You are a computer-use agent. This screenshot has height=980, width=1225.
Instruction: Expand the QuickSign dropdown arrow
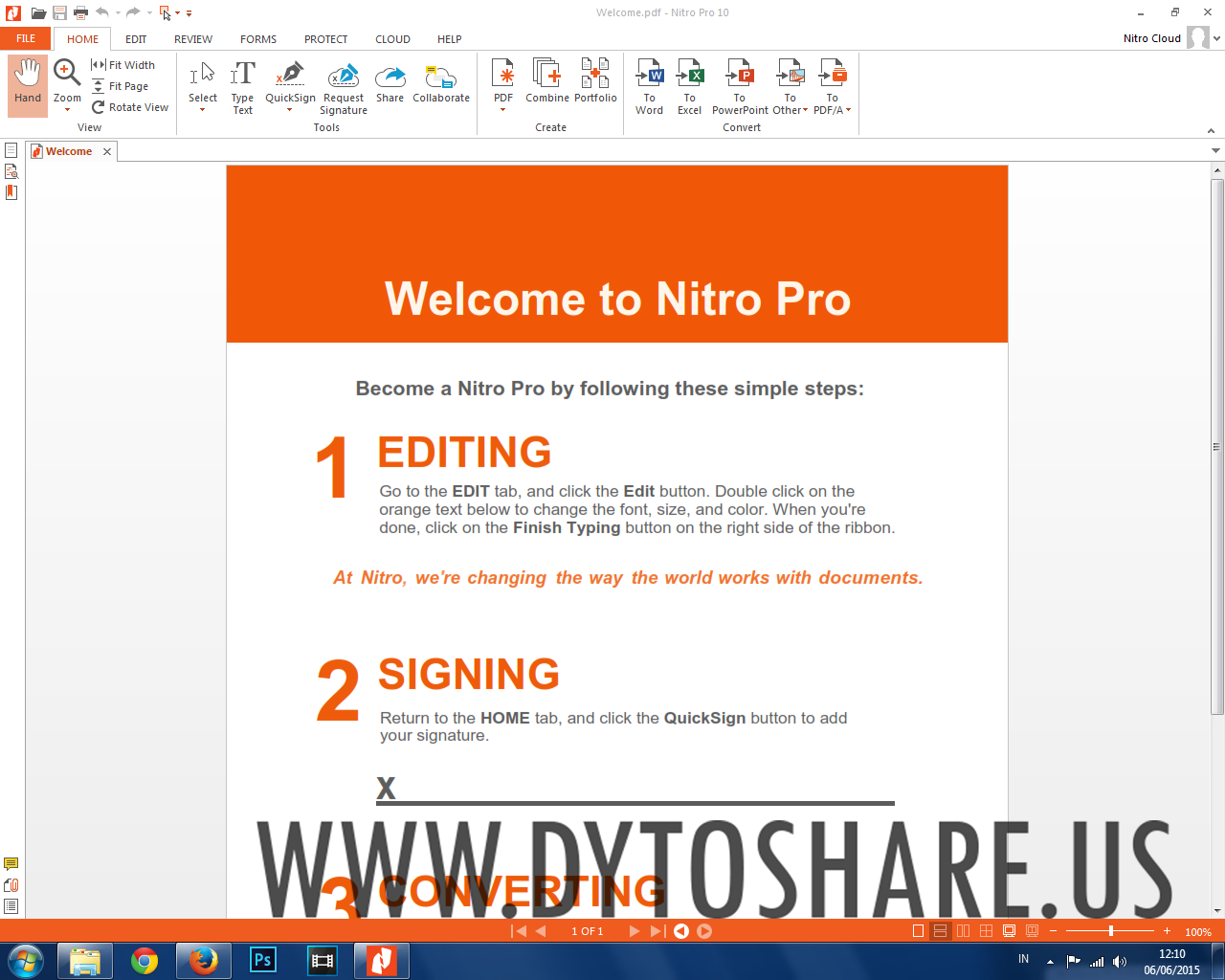point(290,110)
